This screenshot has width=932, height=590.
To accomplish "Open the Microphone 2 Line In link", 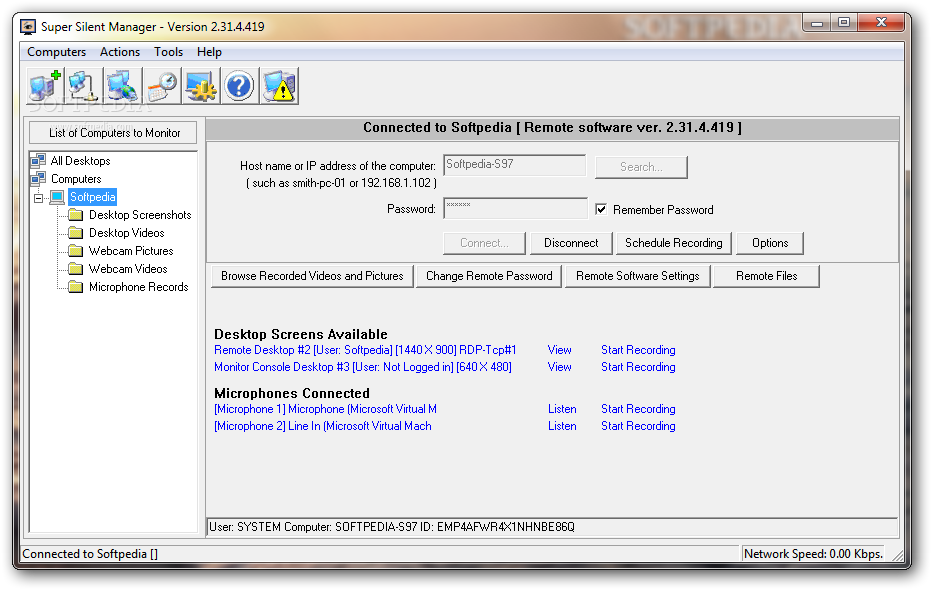I will click(x=323, y=426).
